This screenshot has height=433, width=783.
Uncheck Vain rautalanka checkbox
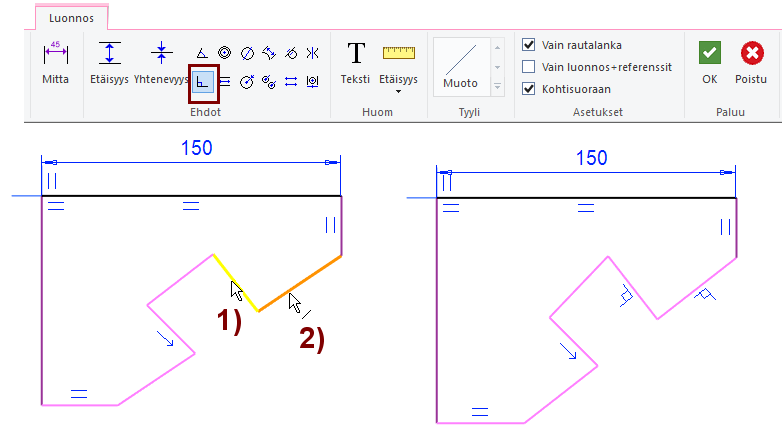point(529,45)
